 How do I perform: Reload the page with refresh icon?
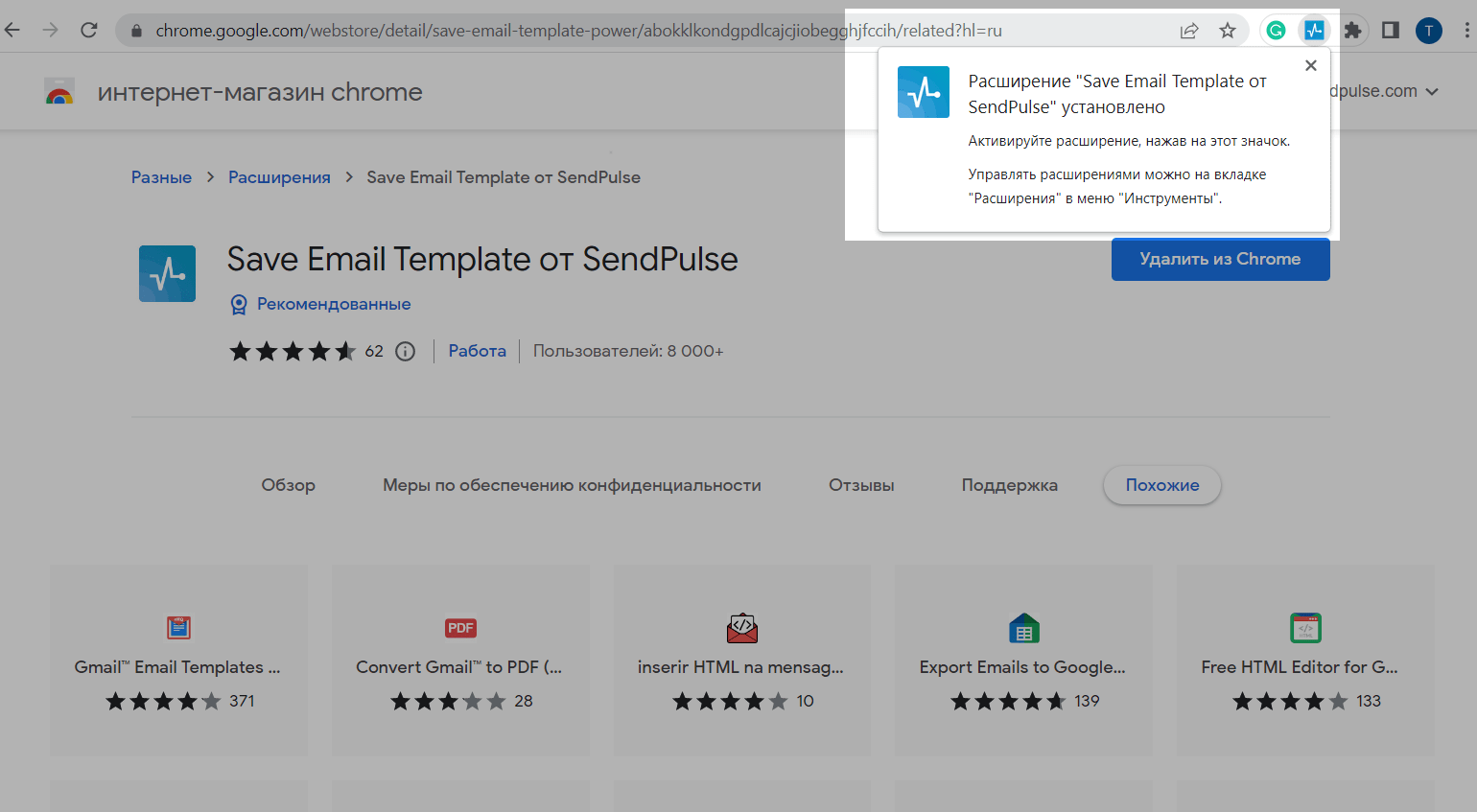pyautogui.click(x=89, y=30)
